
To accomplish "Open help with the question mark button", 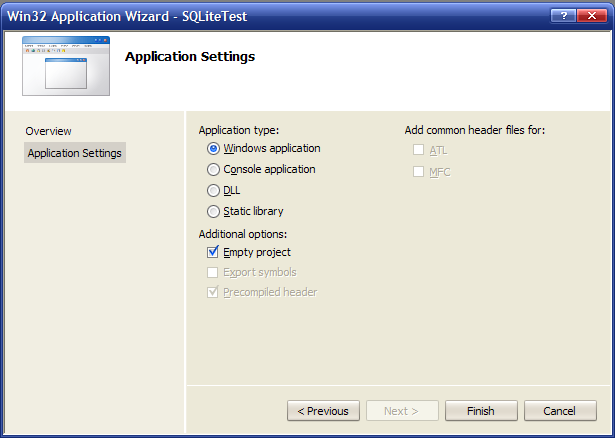I will click(x=563, y=16).
